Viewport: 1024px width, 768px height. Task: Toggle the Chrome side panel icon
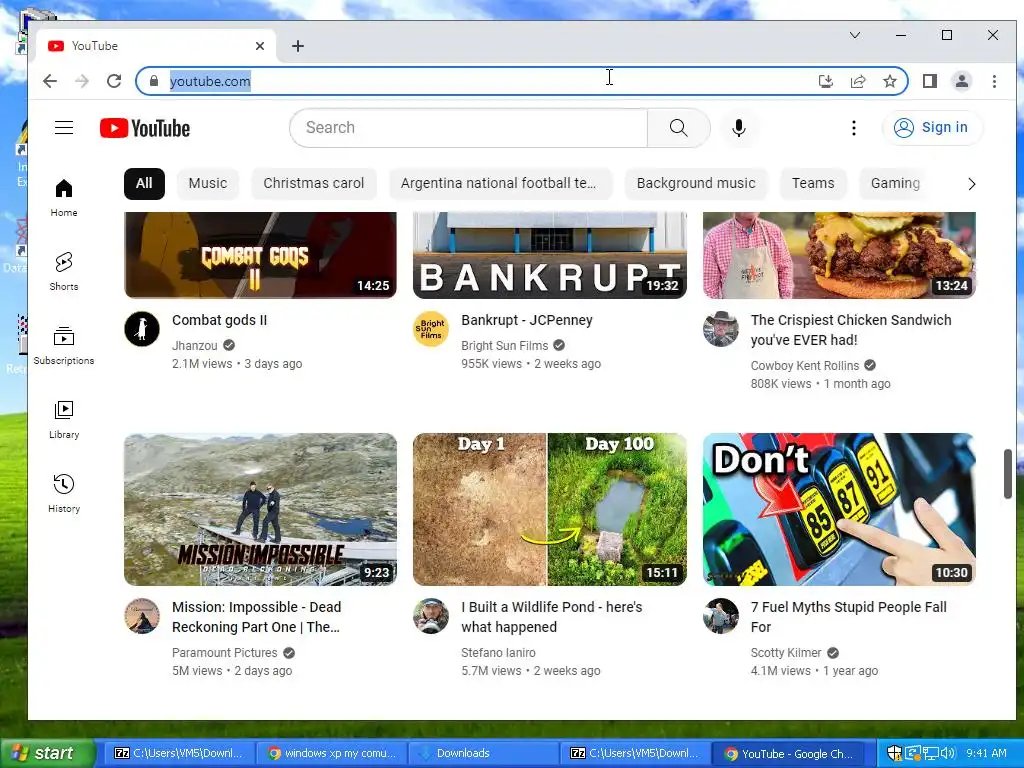(x=930, y=81)
